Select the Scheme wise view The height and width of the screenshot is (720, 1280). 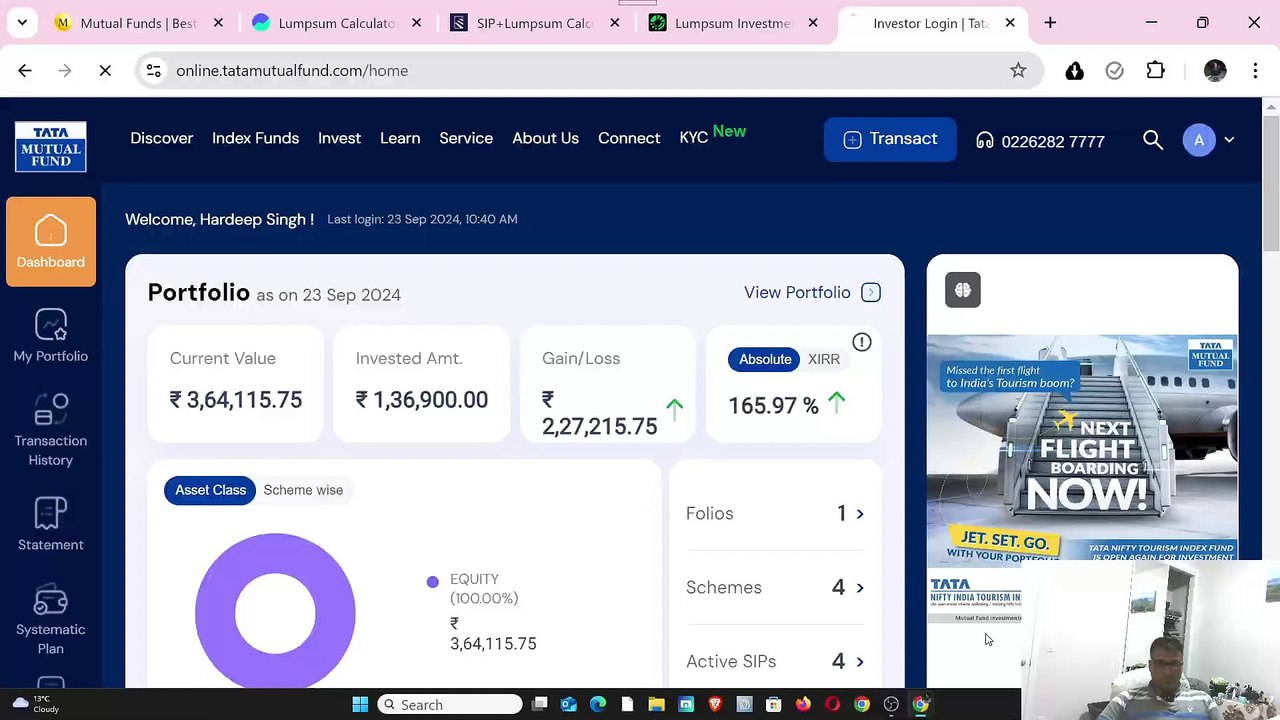coord(303,490)
